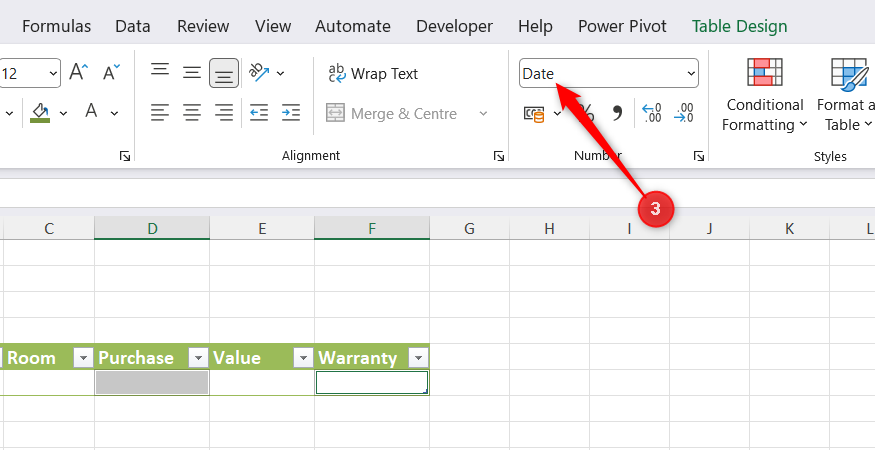Open Number format dialog launcher
The width and height of the screenshot is (875, 450).
[699, 156]
